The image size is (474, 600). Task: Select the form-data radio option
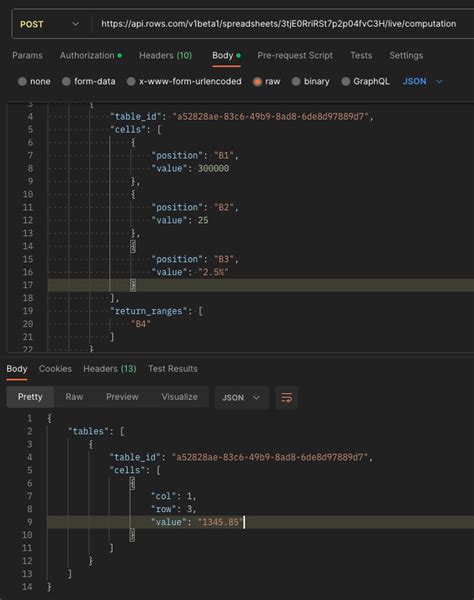pos(88,82)
